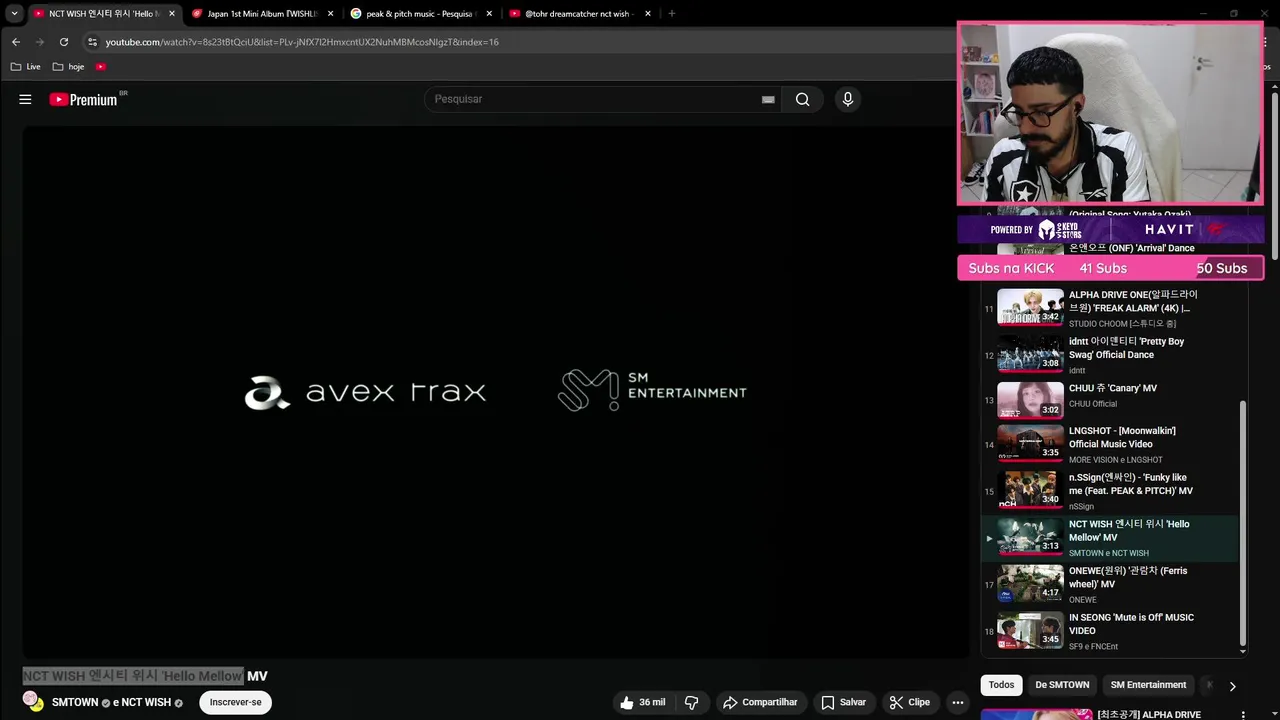The image size is (1280, 720).
Task: Open the three-dot more actions menu under video
Action: (x=958, y=702)
